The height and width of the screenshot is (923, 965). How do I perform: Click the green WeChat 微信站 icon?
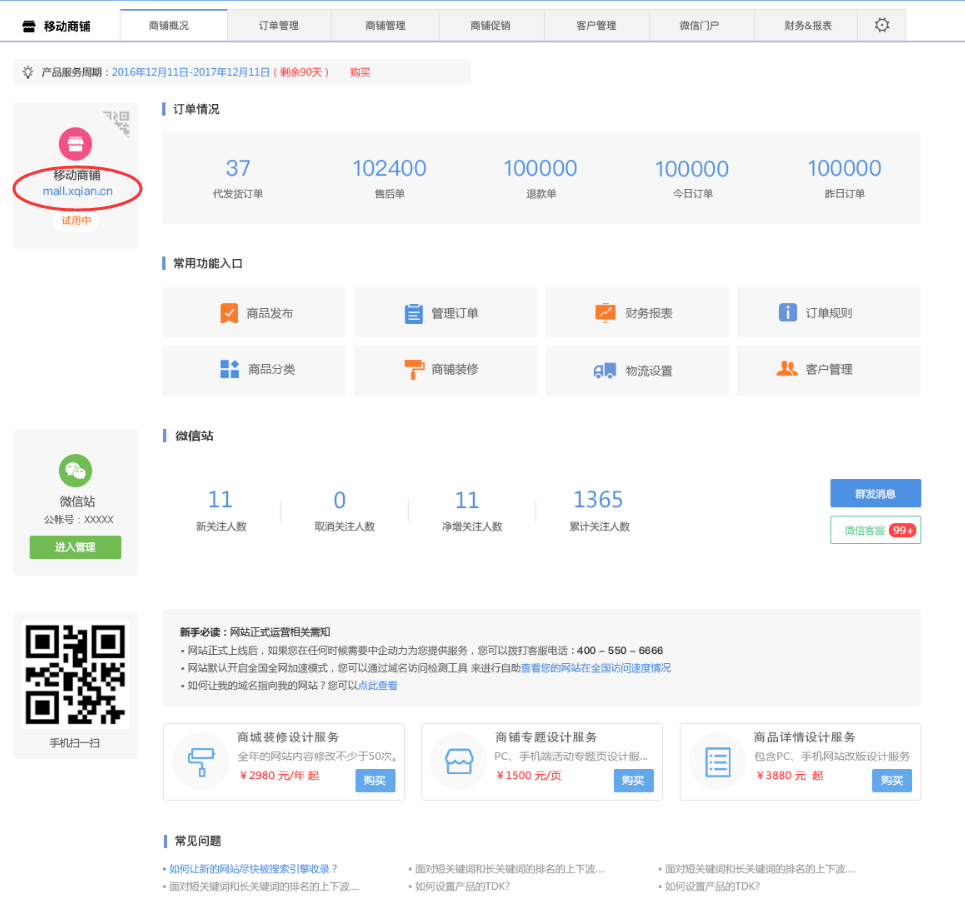[x=75, y=470]
